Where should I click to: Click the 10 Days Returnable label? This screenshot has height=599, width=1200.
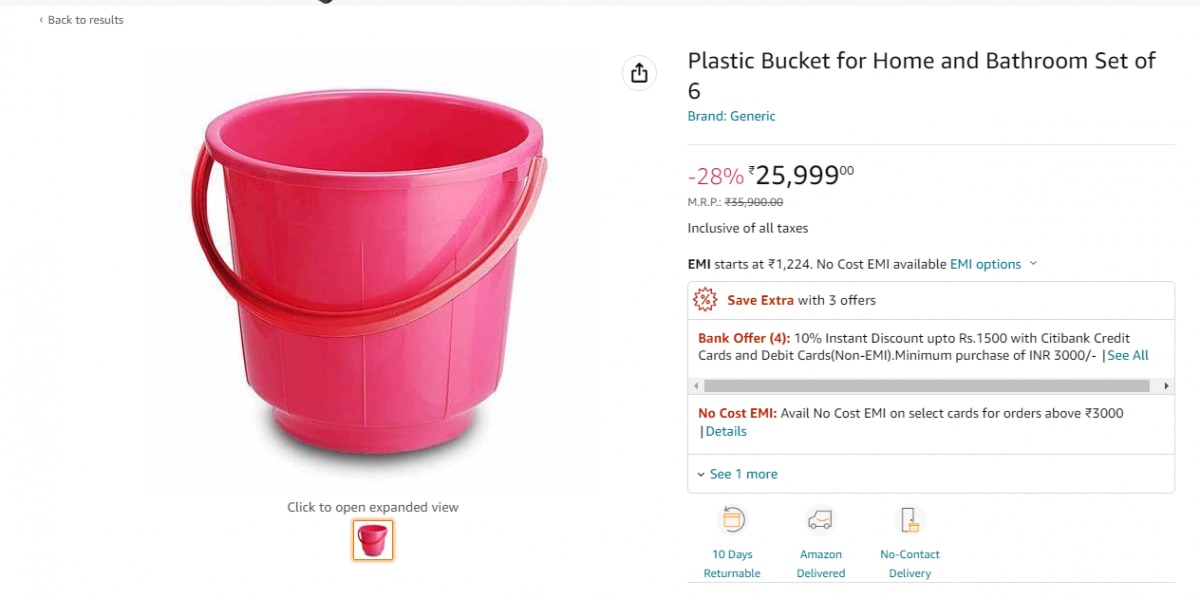click(x=732, y=563)
